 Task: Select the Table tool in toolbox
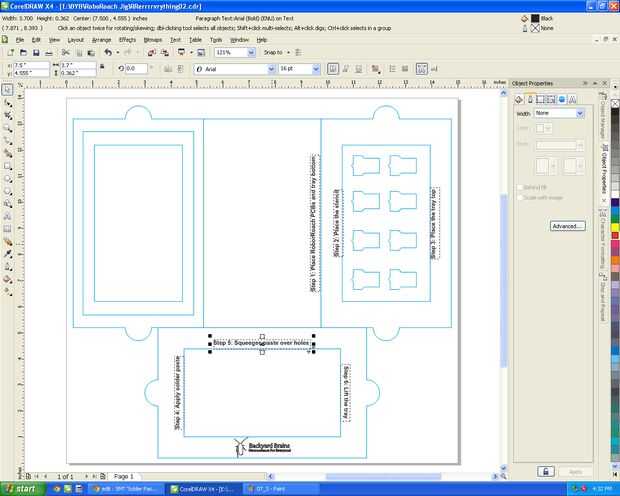tap(8, 229)
